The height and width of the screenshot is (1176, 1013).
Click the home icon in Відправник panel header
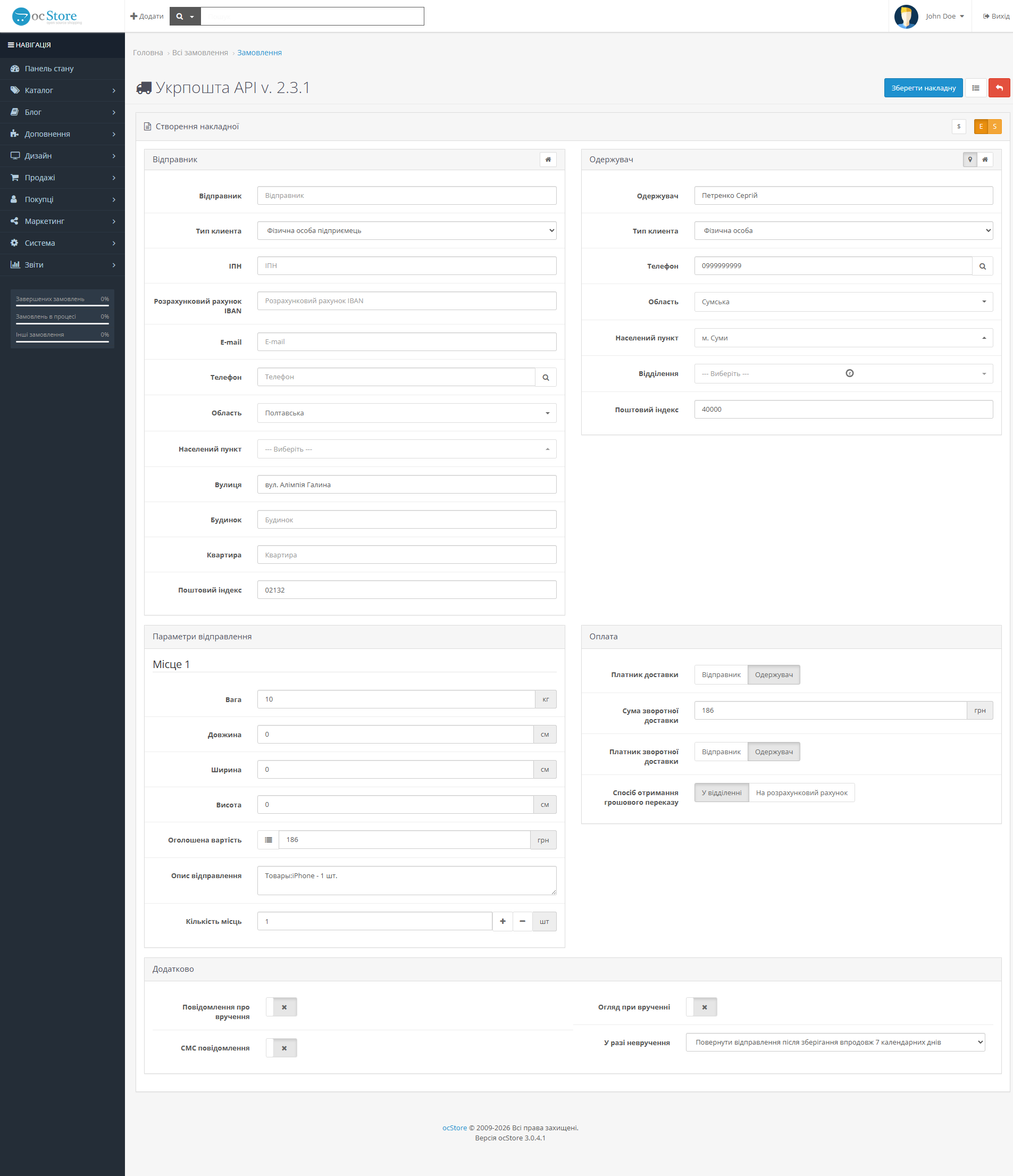click(x=548, y=160)
